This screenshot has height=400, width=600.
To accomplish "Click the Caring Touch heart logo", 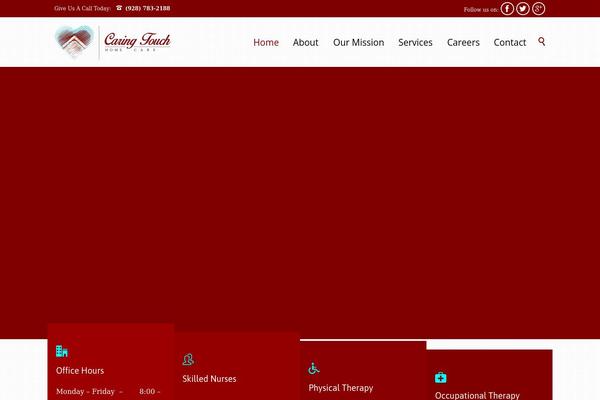I will 74,41.
